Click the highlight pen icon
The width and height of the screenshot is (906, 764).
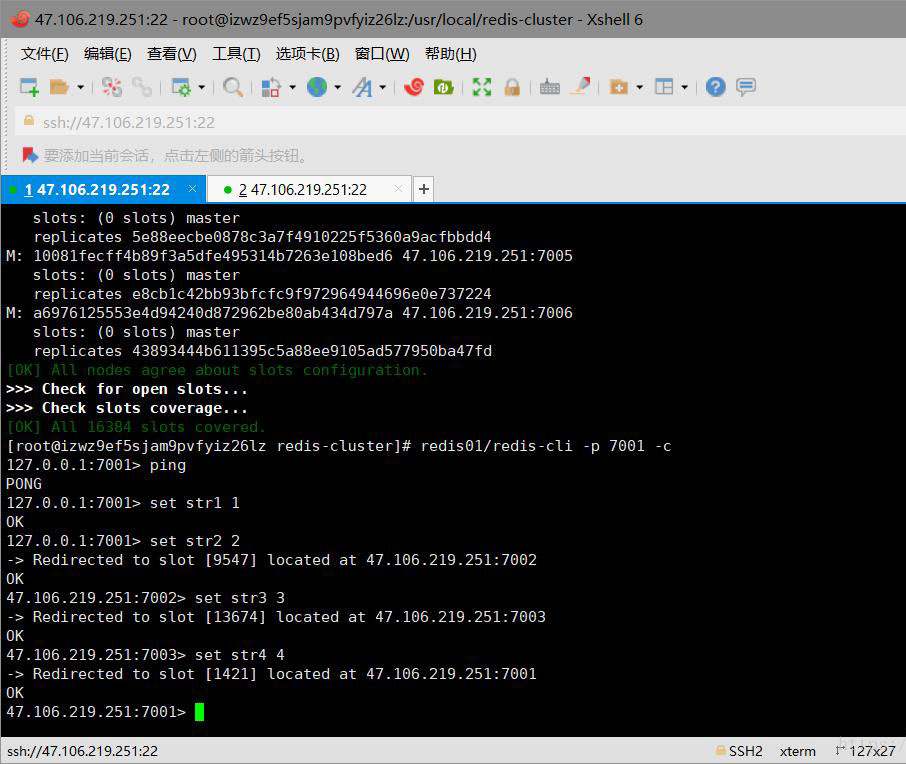click(x=581, y=86)
